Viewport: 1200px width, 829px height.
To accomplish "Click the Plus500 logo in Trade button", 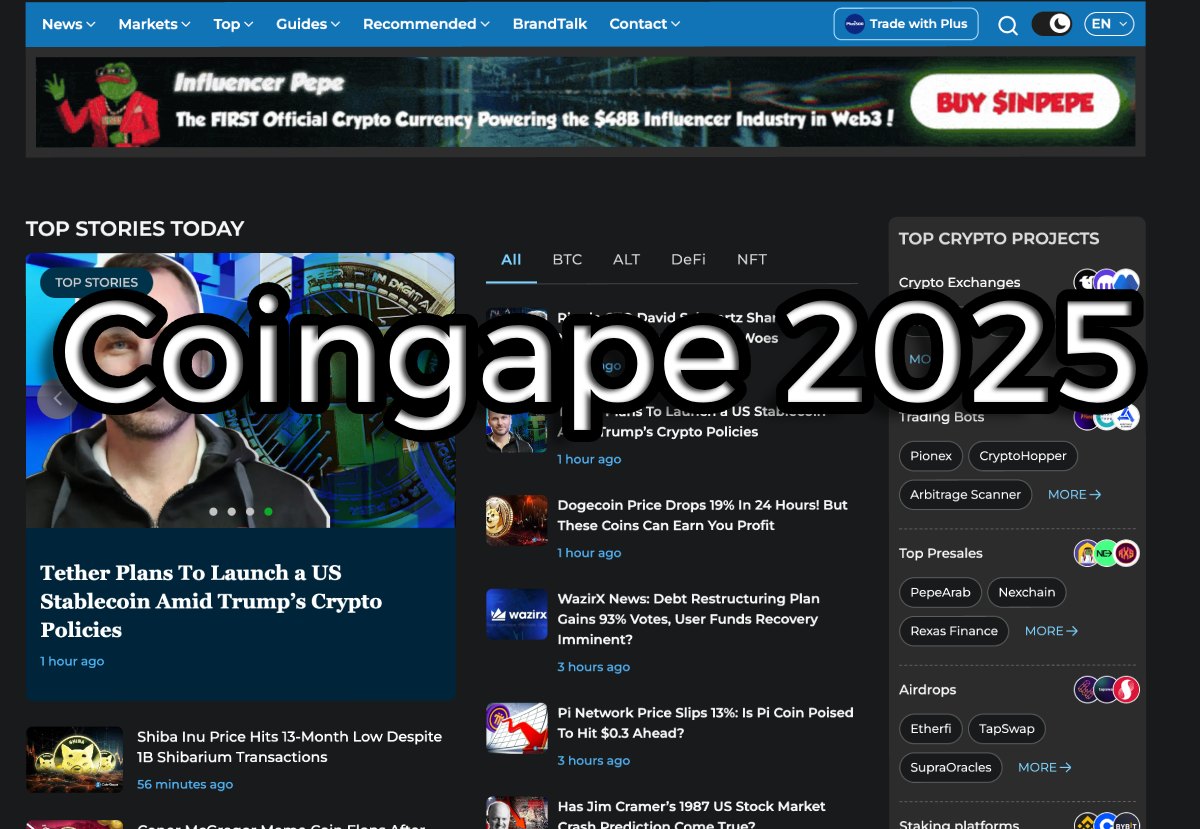I will click(855, 24).
